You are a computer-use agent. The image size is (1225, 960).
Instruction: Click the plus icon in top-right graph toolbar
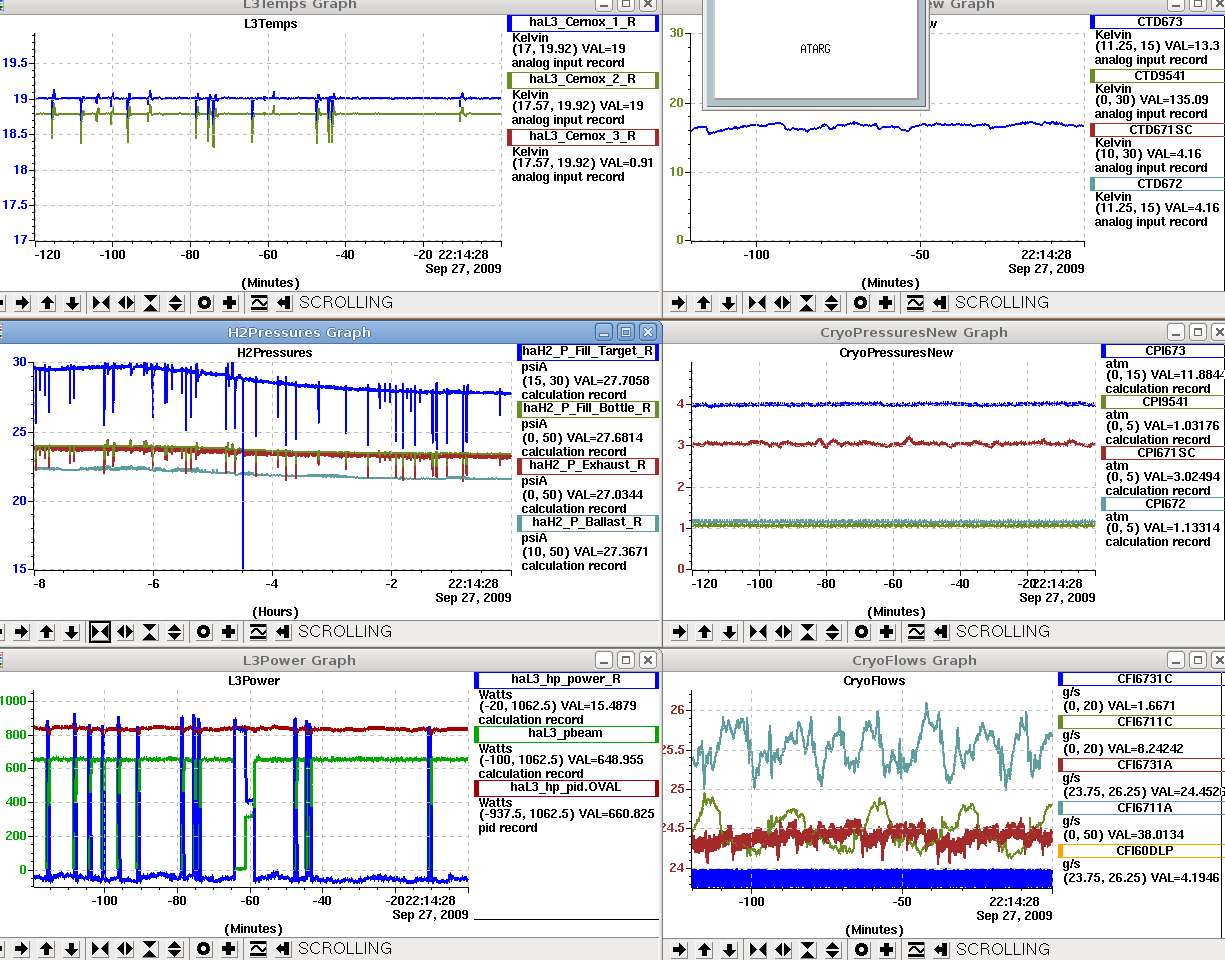pyautogui.click(x=886, y=302)
